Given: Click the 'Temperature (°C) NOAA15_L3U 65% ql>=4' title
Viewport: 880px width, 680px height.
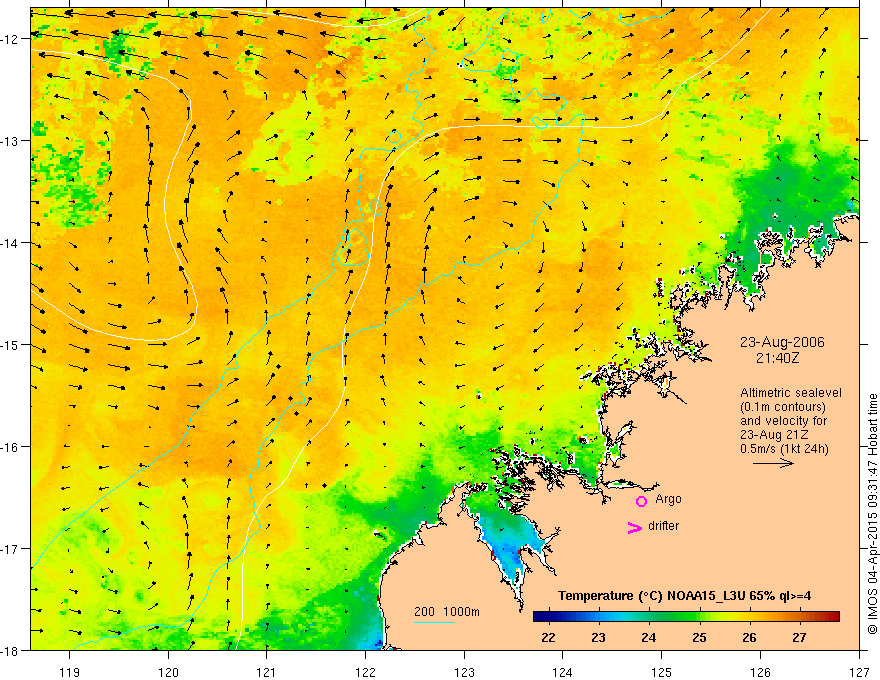Looking at the screenshot, I should [x=684, y=596].
